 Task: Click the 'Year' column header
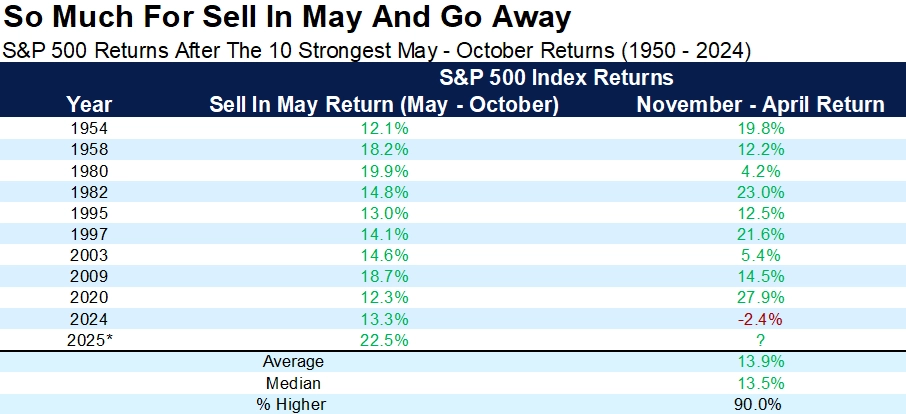coord(89,104)
